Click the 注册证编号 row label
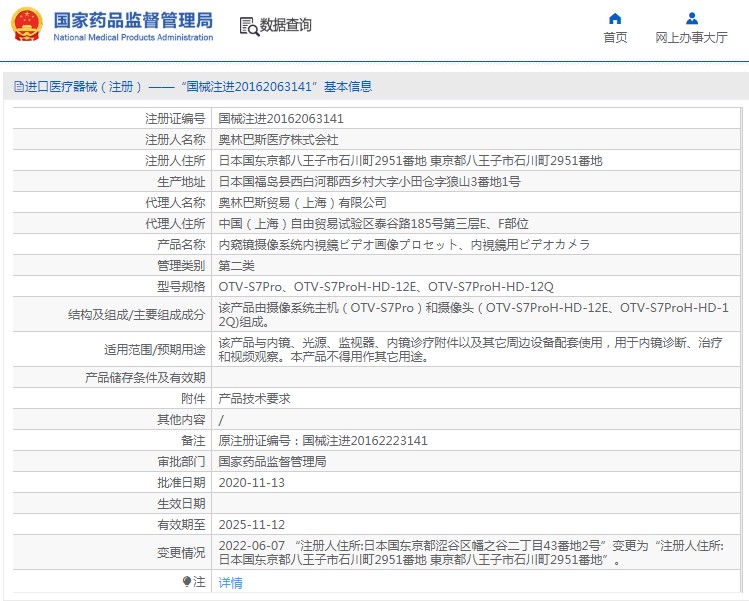Image resolution: width=749 pixels, height=601 pixels. point(175,118)
